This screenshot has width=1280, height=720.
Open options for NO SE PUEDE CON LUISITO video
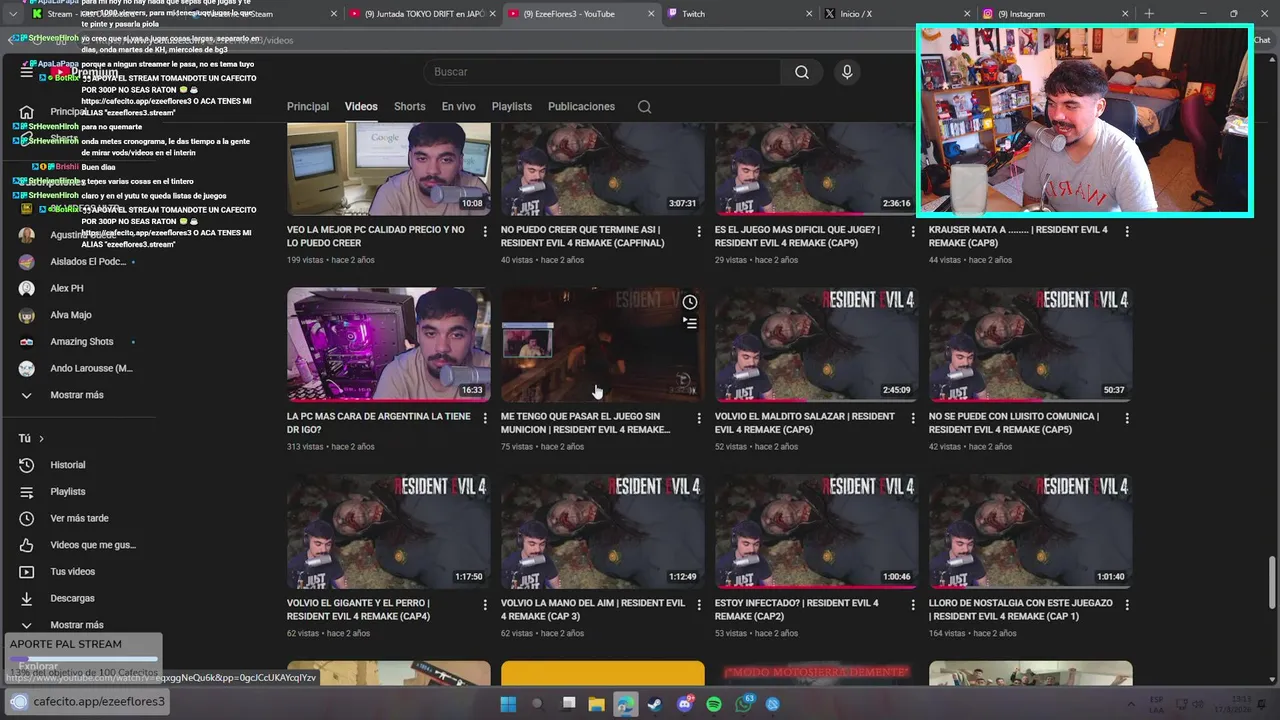click(1127, 418)
